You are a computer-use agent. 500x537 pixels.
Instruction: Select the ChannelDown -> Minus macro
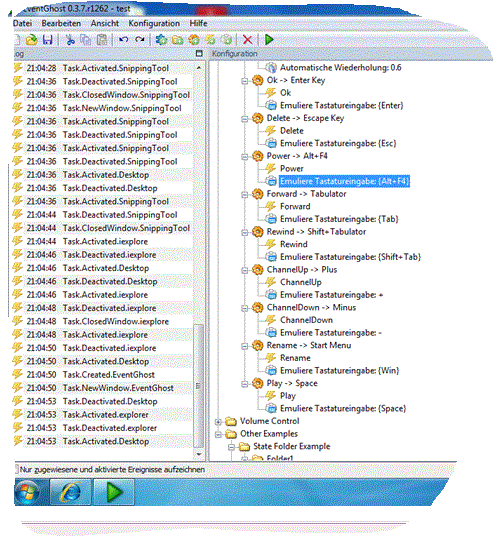click(311, 308)
